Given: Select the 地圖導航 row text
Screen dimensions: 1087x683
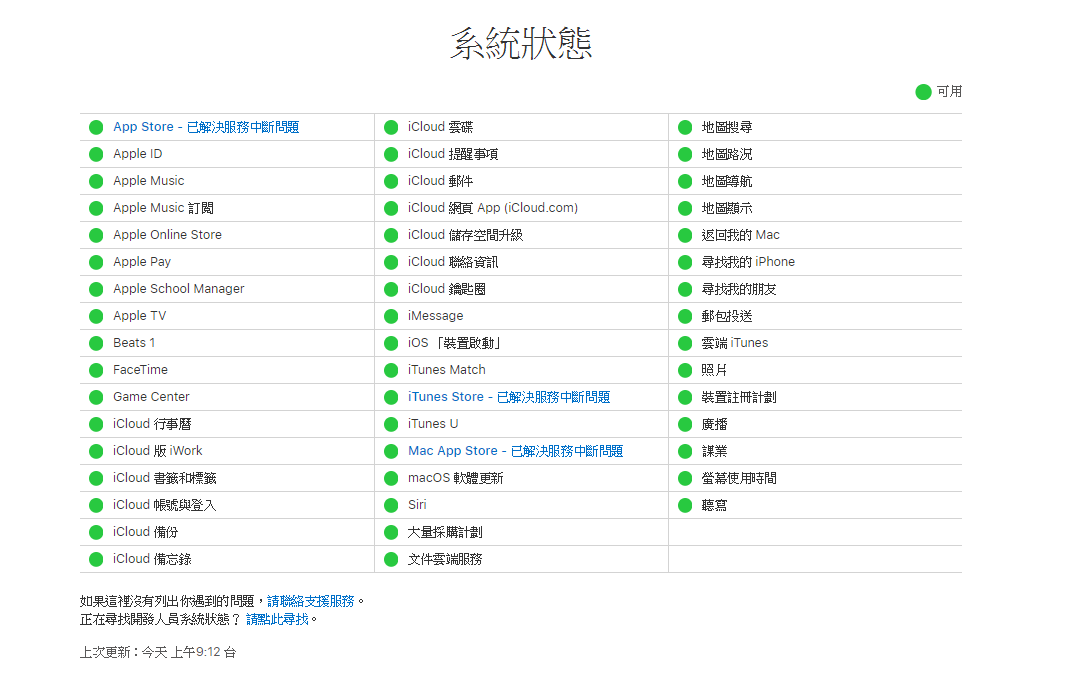Looking at the screenshot, I should click(727, 181).
